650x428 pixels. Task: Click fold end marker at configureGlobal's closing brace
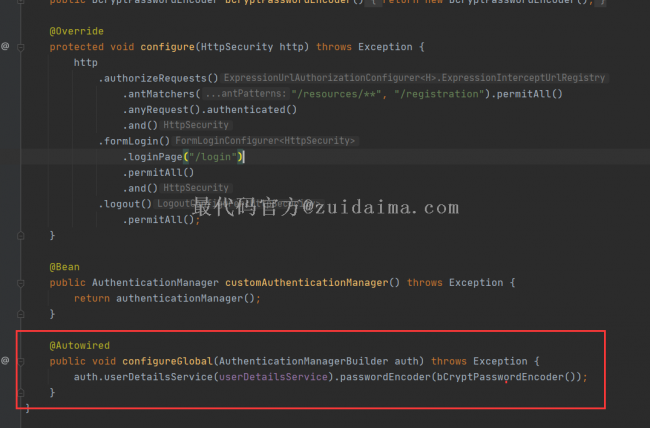[20, 392]
